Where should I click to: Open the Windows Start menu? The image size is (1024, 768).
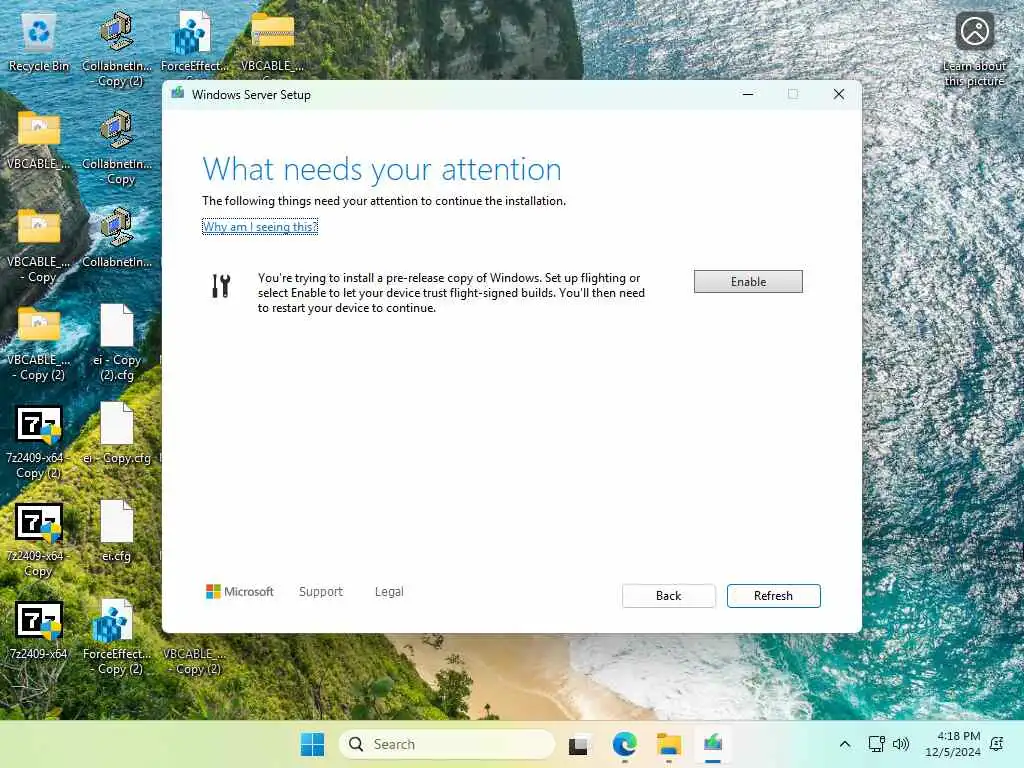(312, 744)
